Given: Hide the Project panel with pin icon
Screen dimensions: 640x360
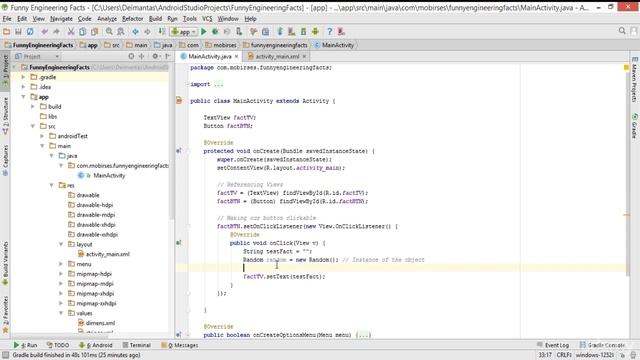Looking at the screenshot, I should coord(168,56).
